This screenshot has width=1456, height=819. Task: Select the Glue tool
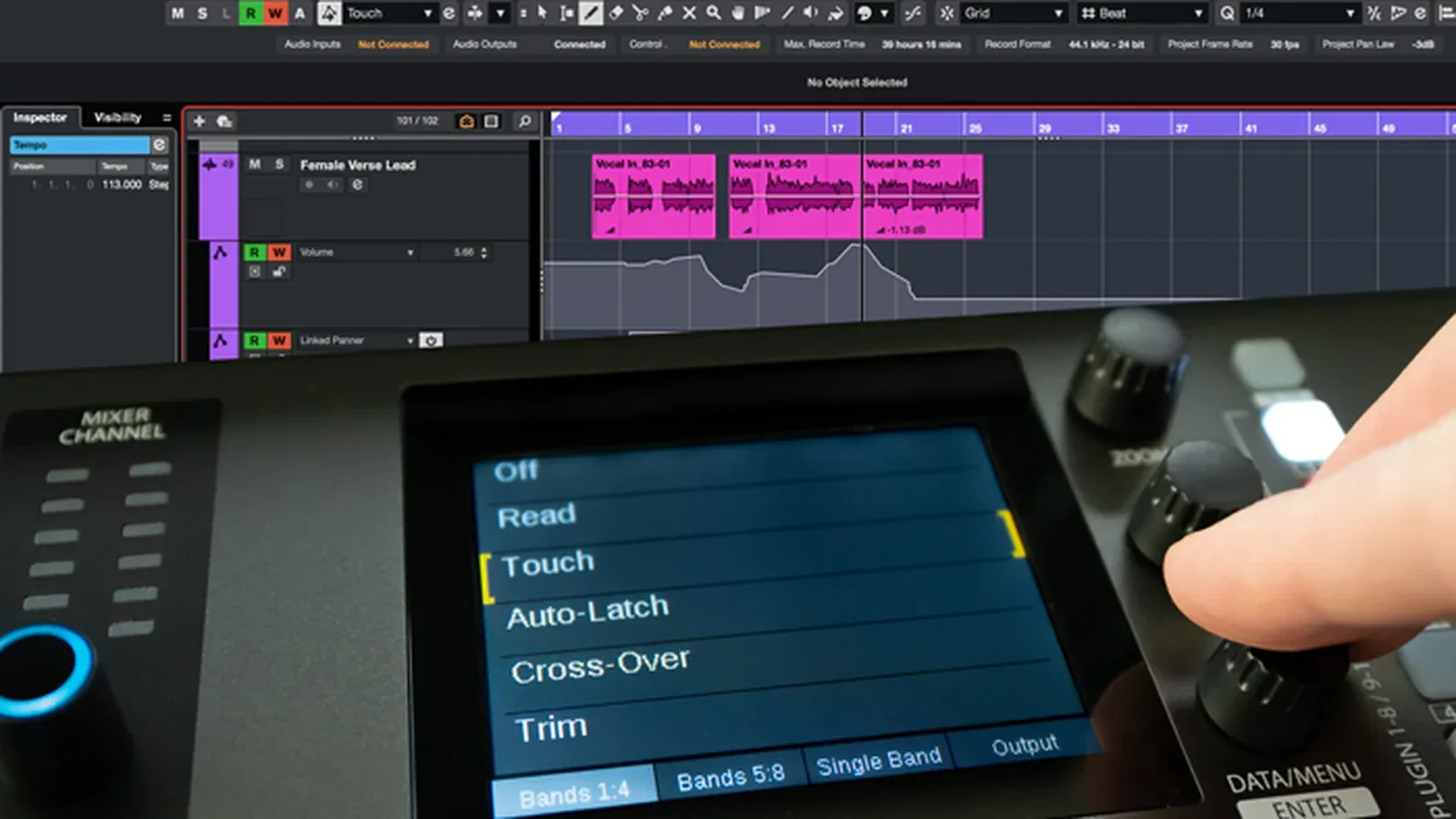(665, 13)
